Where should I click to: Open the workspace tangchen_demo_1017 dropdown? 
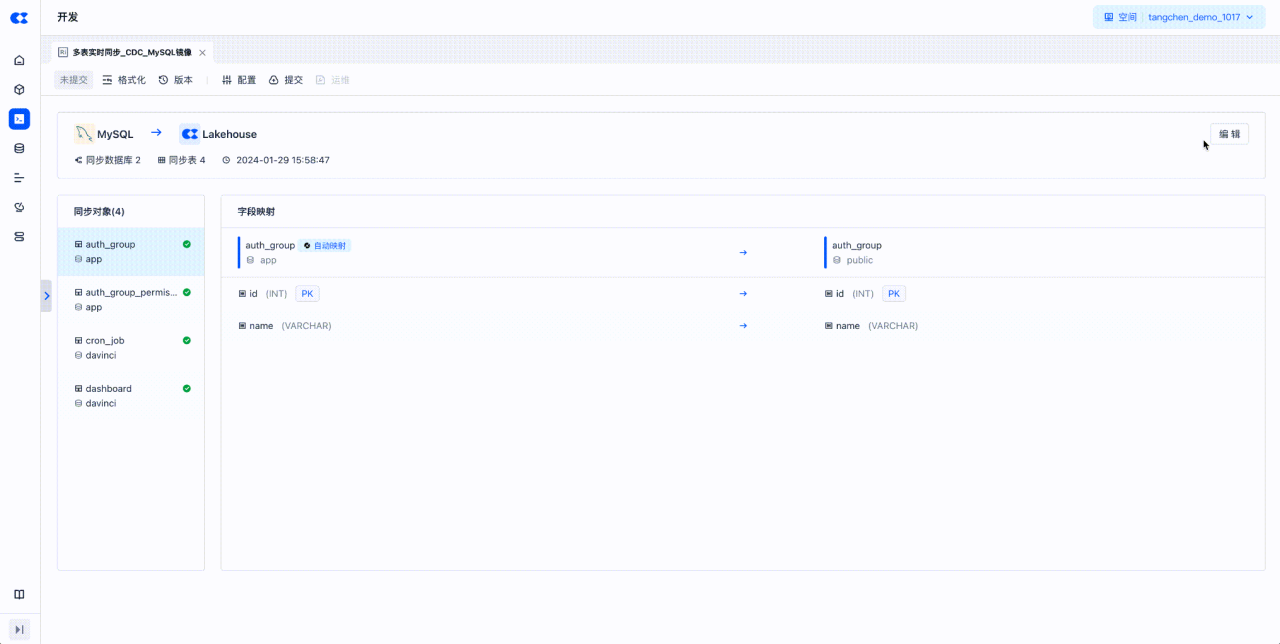pos(1179,17)
